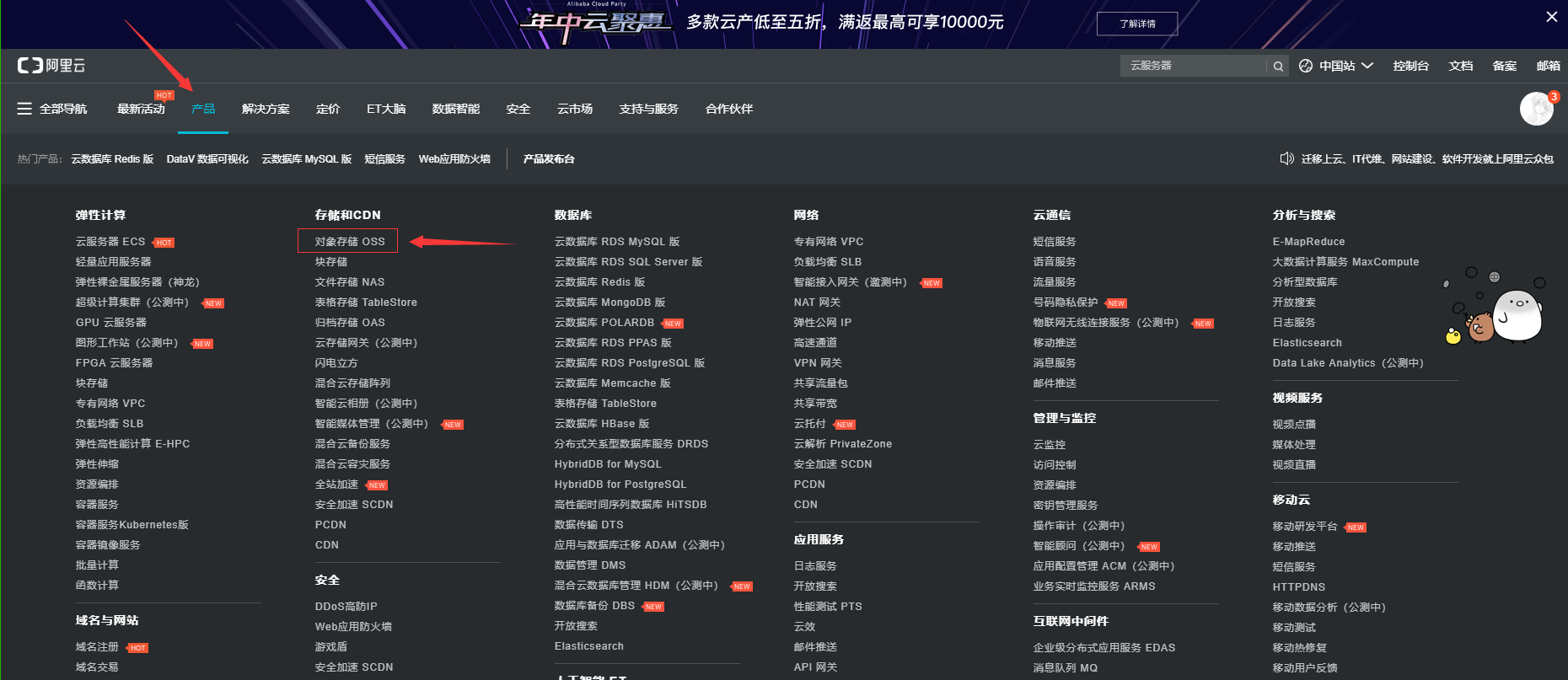The width and height of the screenshot is (1568, 680).
Task: Click the search magnifier icon
Action: (x=1278, y=66)
